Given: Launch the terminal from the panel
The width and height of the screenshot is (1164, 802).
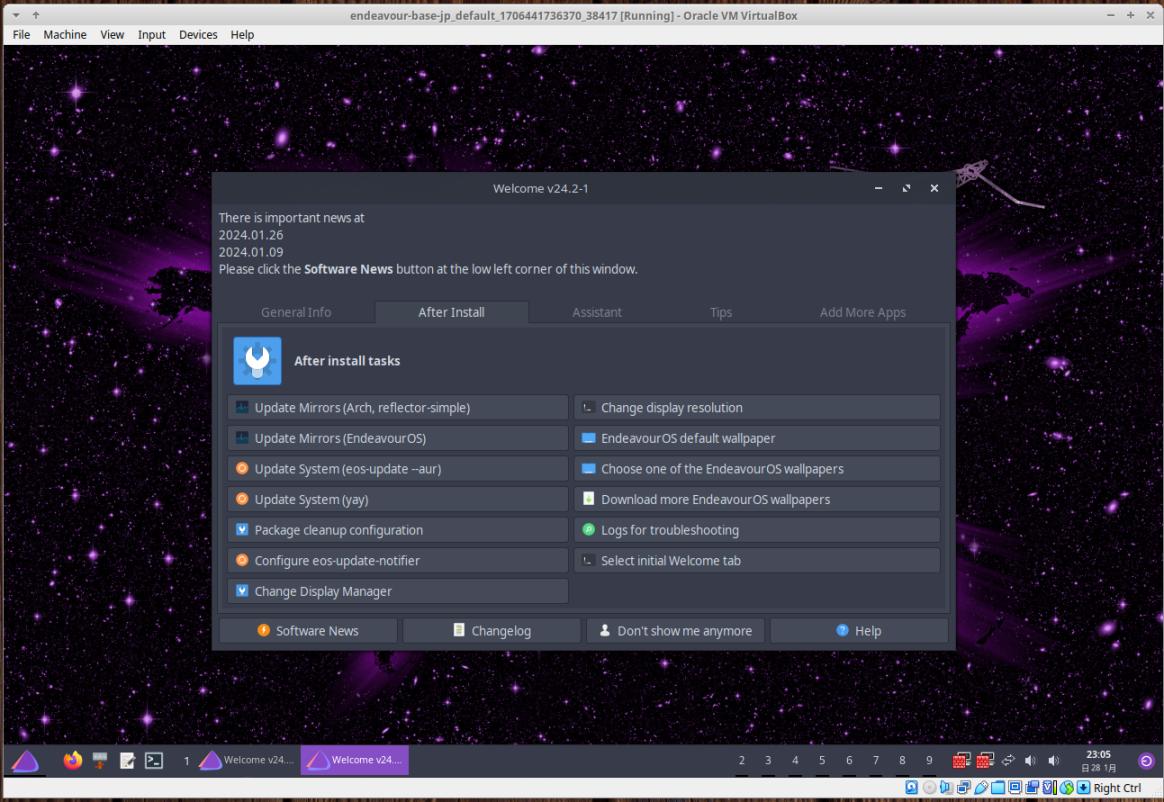Looking at the screenshot, I should click(154, 760).
